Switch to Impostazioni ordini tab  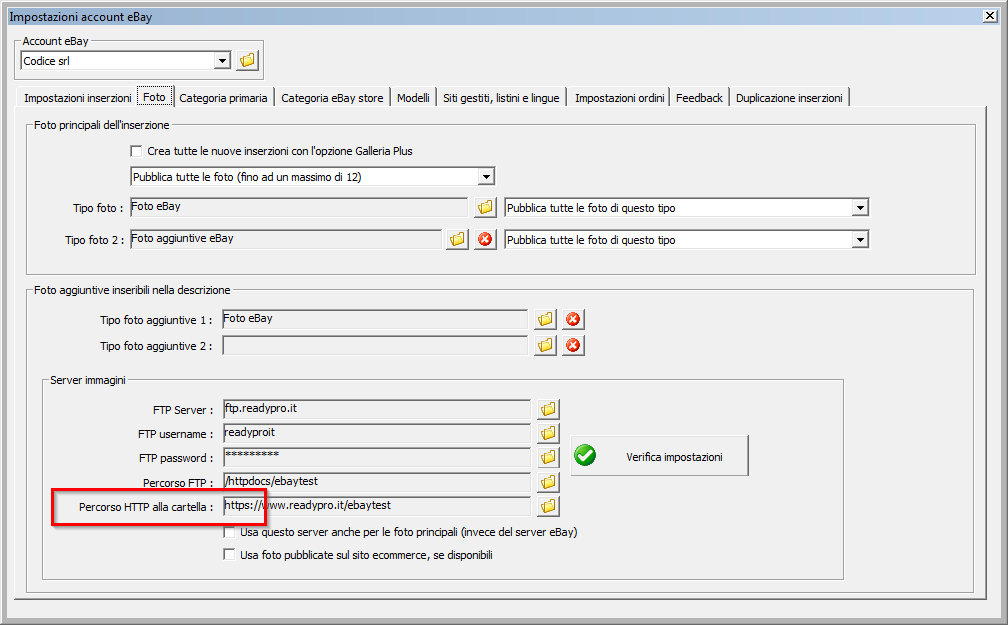619,98
